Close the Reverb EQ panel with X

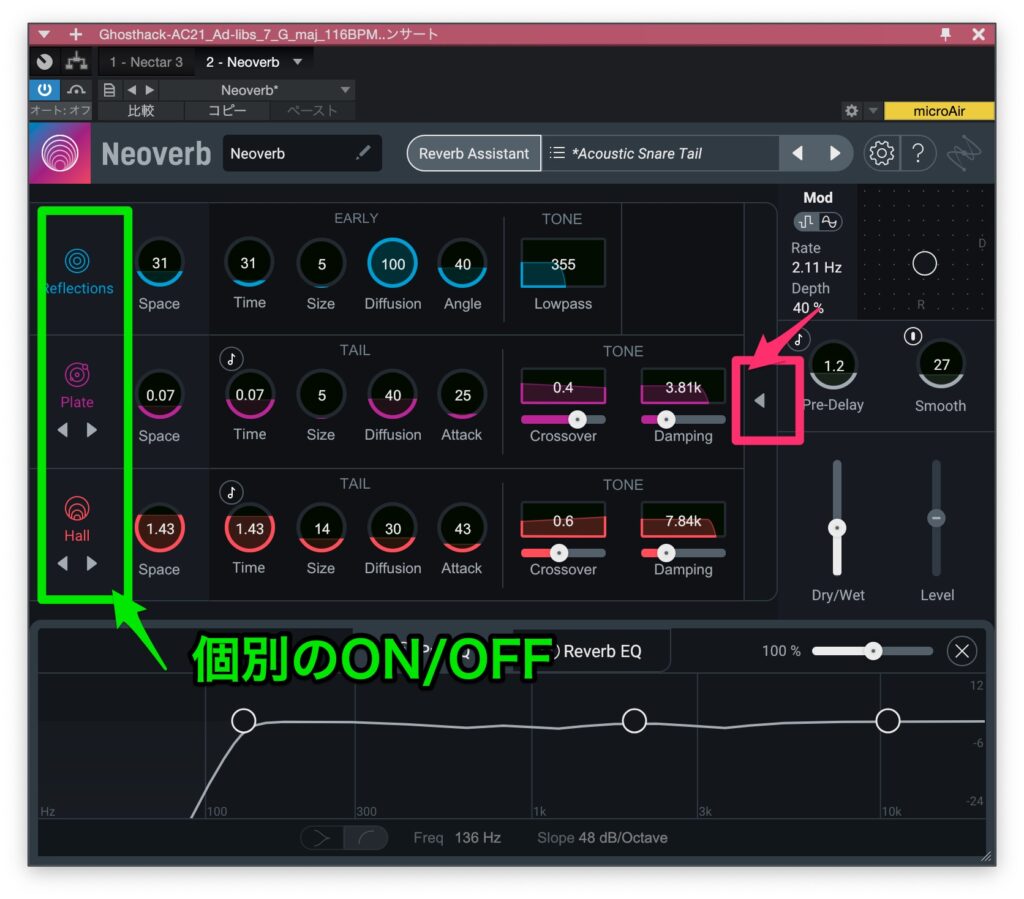(961, 651)
